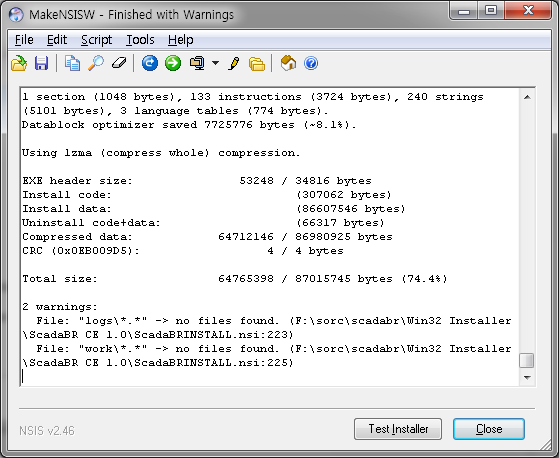Image resolution: width=559 pixels, height=458 pixels.
Task: Click the Test Installer button
Action: 398,429
